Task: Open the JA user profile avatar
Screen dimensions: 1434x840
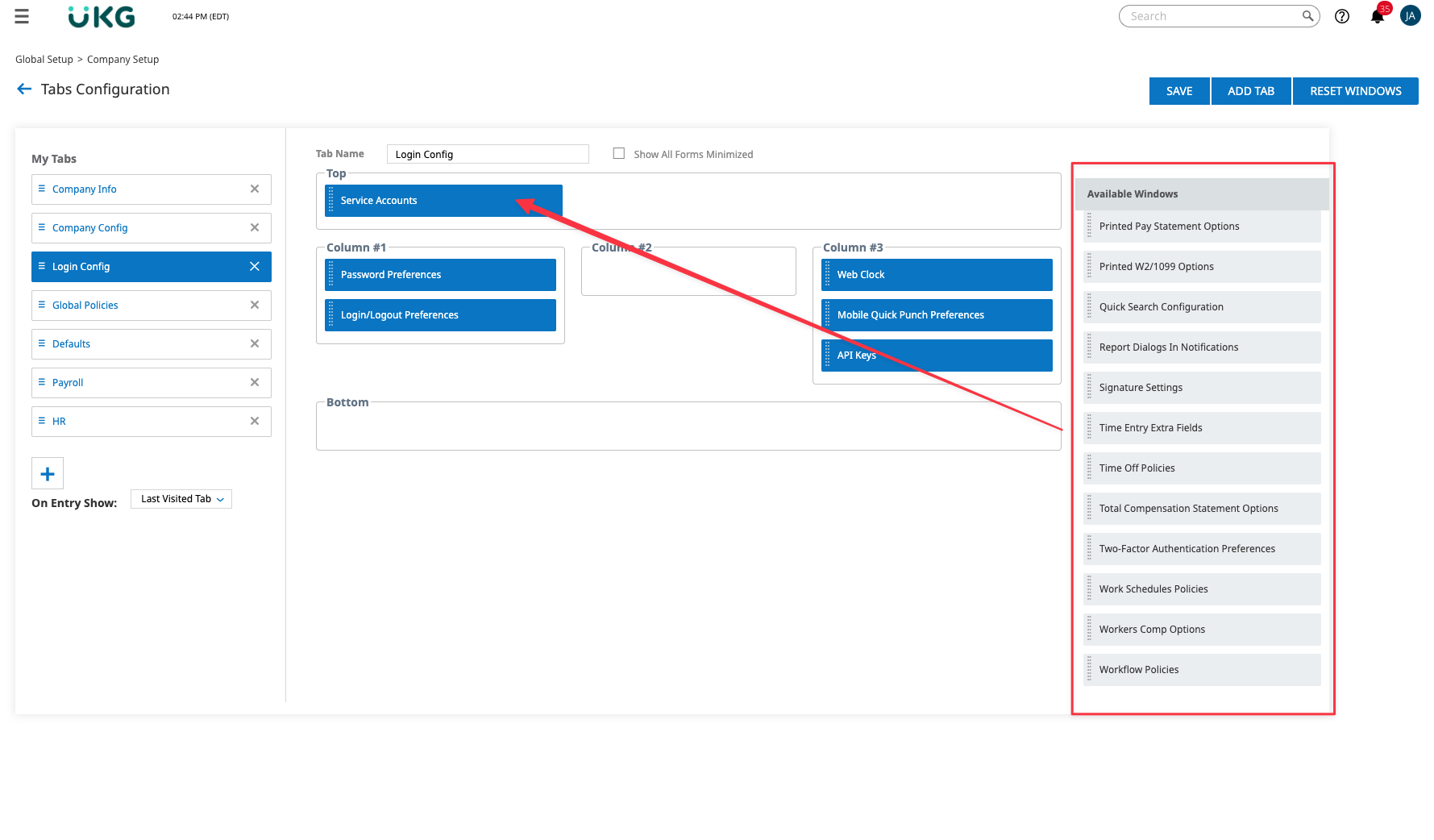Action: 1411,16
